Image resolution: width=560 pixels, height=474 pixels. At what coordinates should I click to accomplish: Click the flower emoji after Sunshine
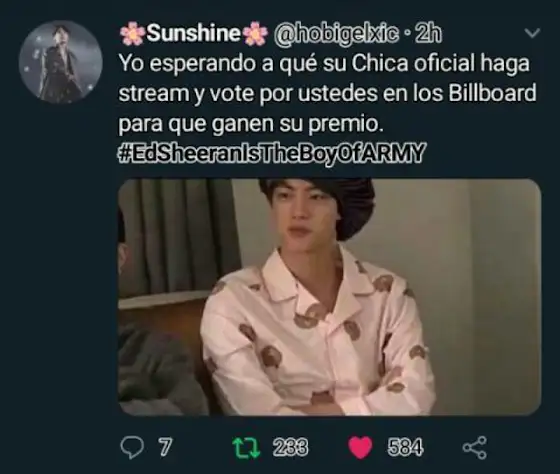point(255,33)
